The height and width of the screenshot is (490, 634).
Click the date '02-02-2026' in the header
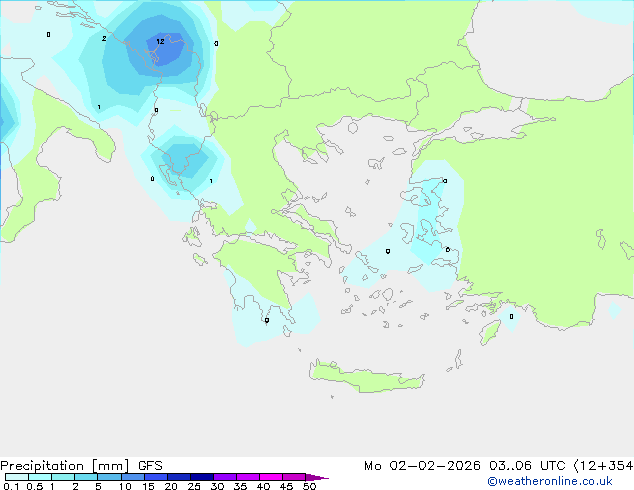click(x=435, y=466)
